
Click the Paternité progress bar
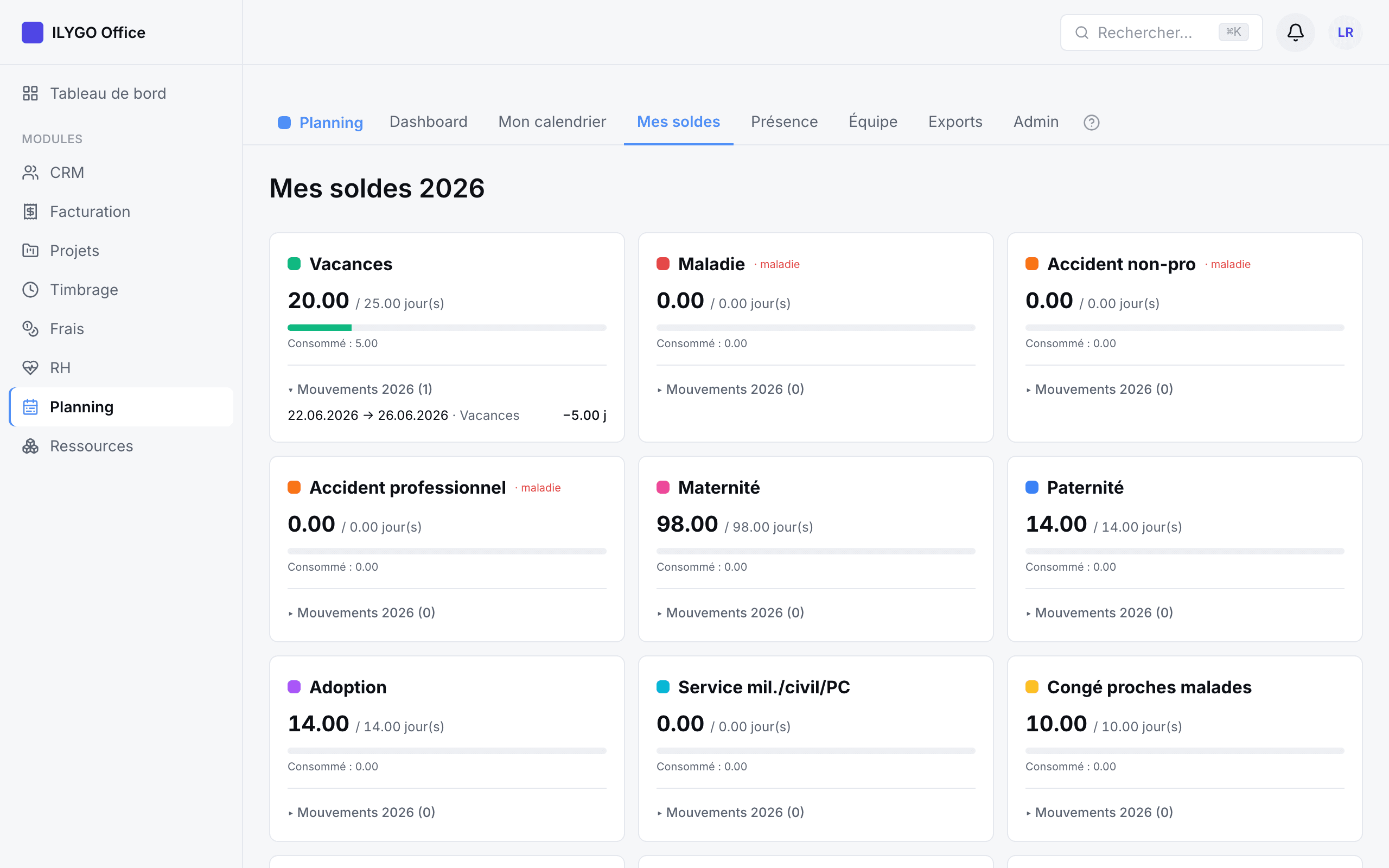coord(1184,551)
